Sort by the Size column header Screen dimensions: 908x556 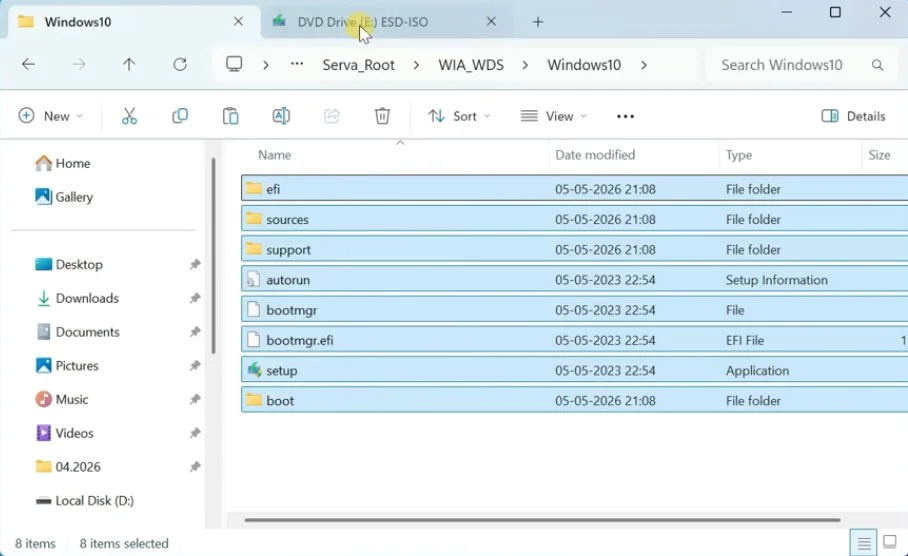pyautogui.click(x=879, y=155)
